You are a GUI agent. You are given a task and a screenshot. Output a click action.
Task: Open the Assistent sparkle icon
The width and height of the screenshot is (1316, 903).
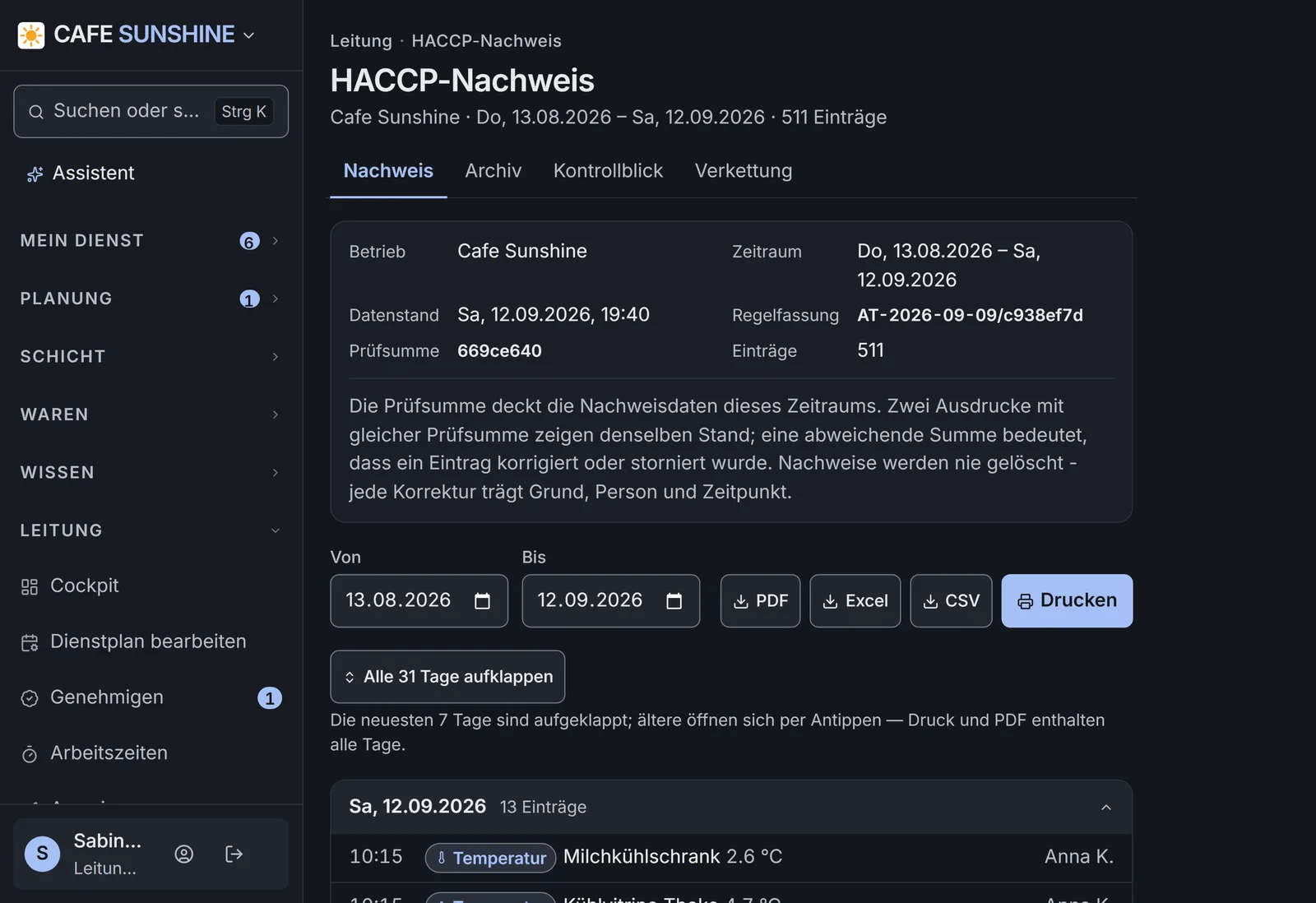[35, 174]
